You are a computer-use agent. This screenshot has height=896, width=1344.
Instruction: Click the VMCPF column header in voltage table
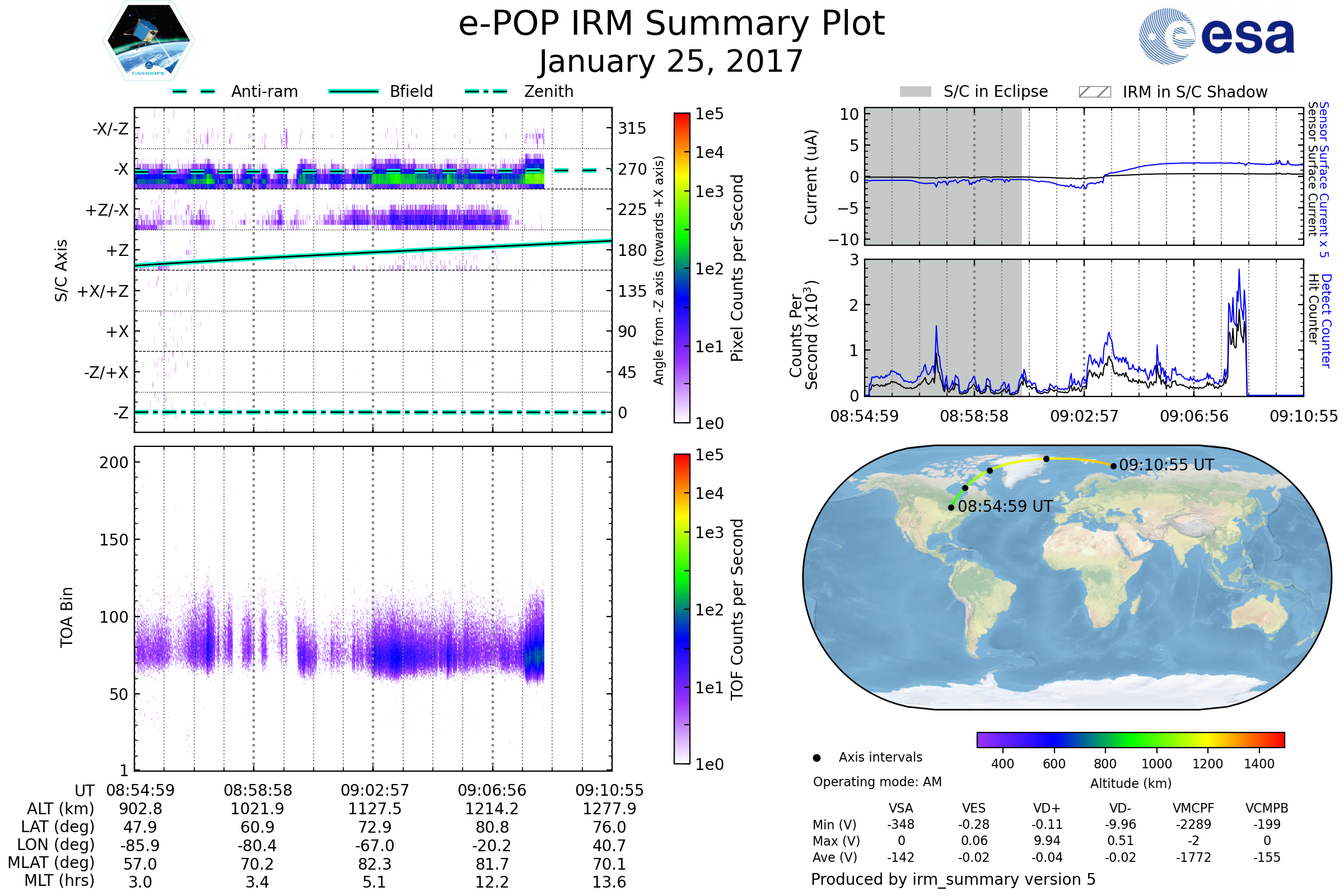pyautogui.click(x=1193, y=808)
